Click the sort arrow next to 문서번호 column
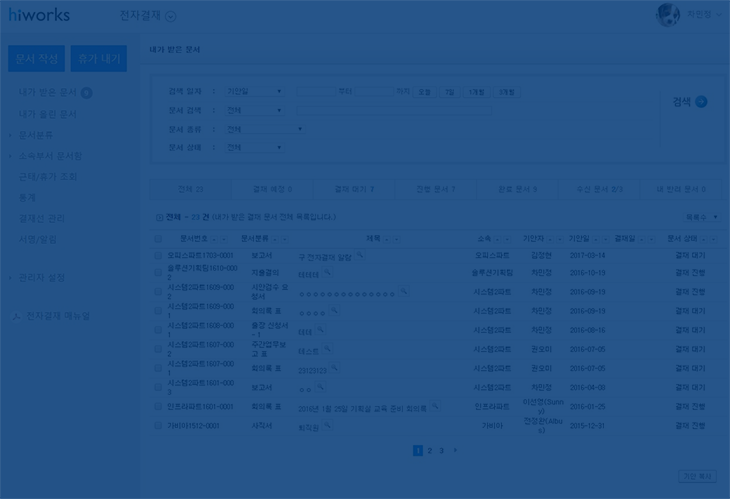The width and height of the screenshot is (730, 499). (x=215, y=239)
